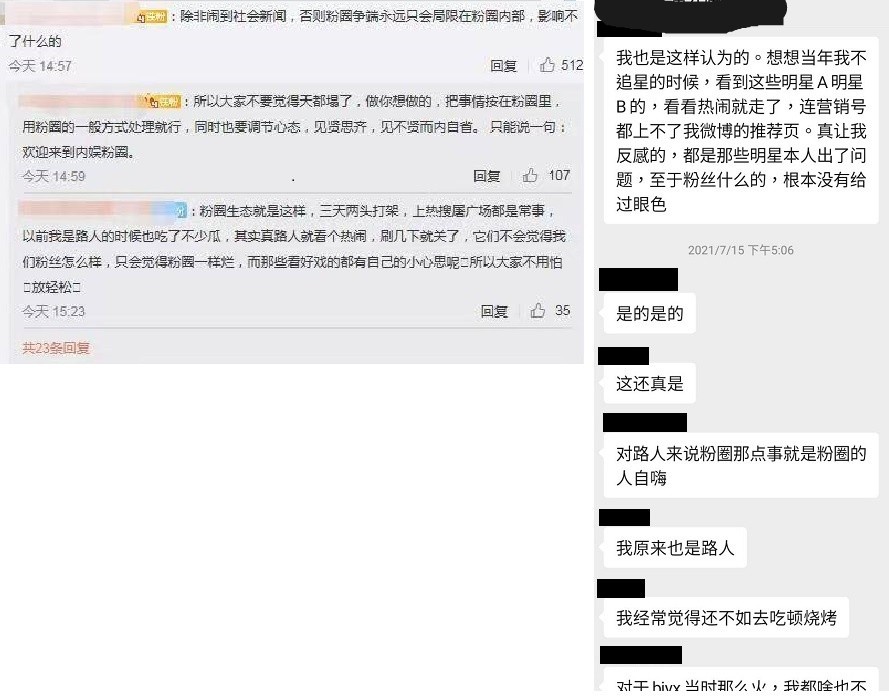
Task: Select the chat bubble 我原来也是路人
Action: pos(675,548)
